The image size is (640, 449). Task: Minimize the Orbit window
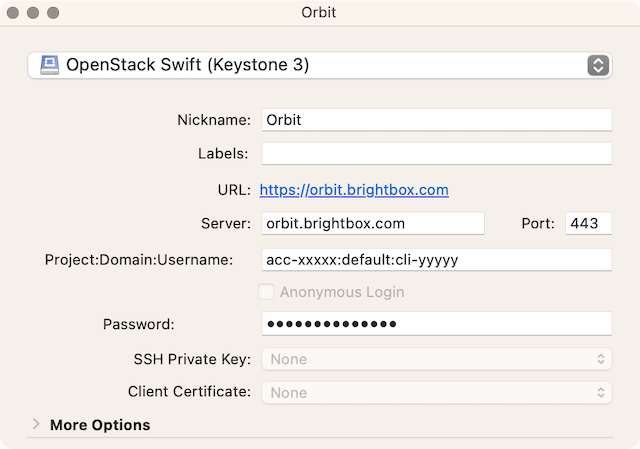coord(33,13)
